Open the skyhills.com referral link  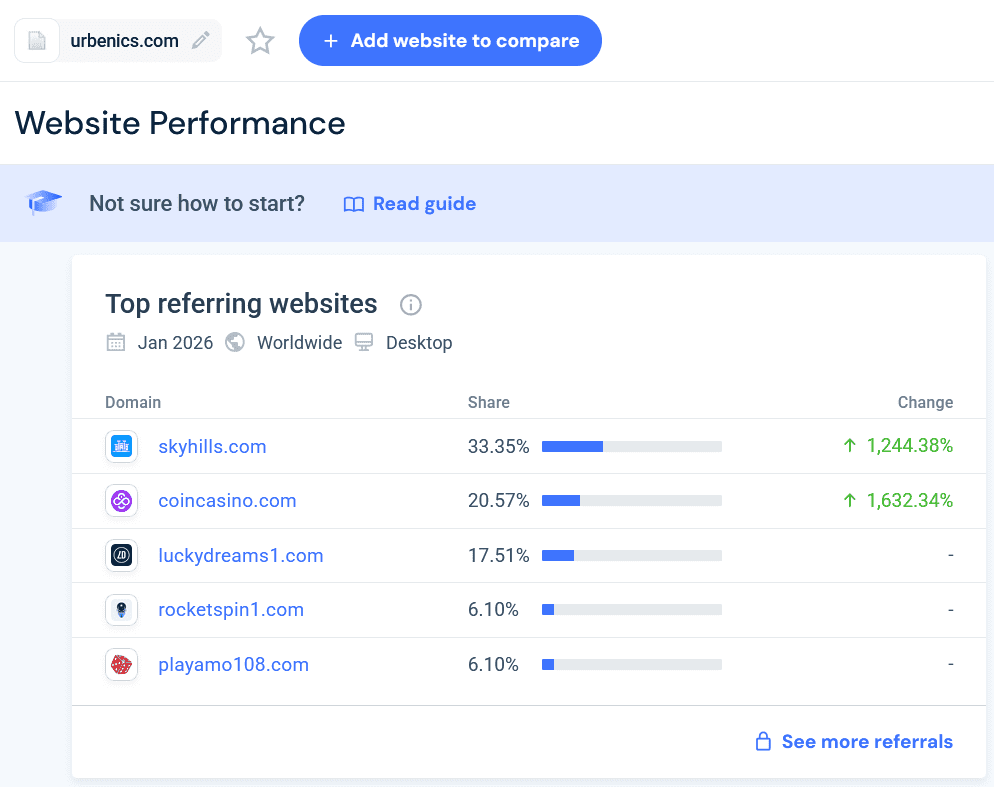pos(212,446)
